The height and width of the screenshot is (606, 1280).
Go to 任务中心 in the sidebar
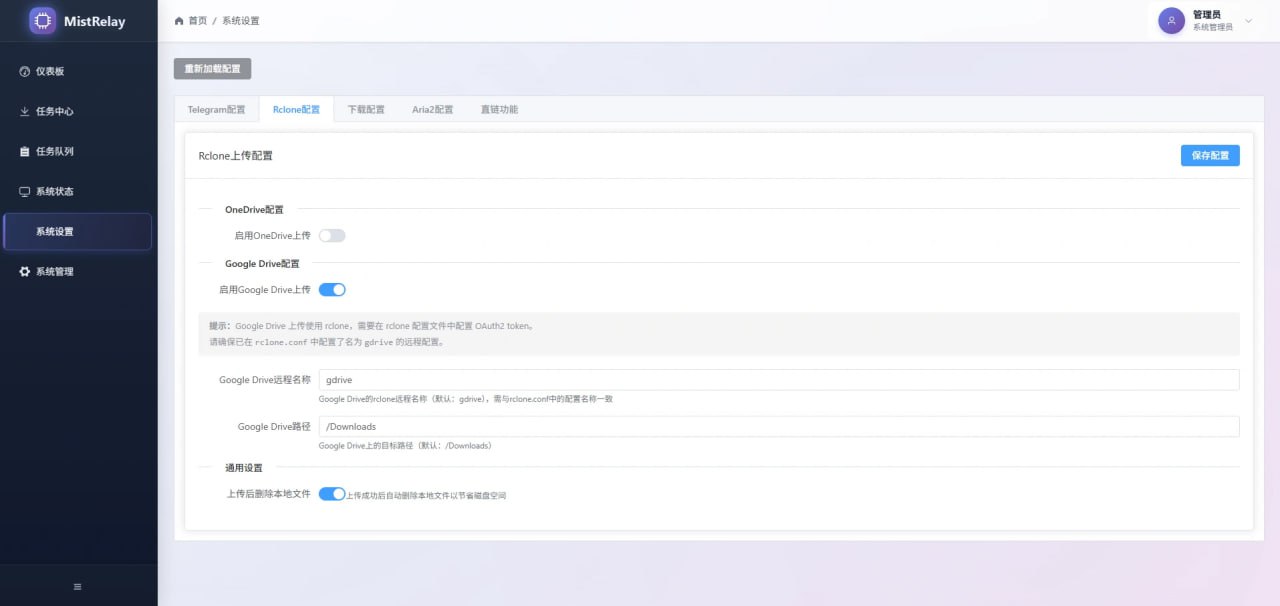pos(78,111)
